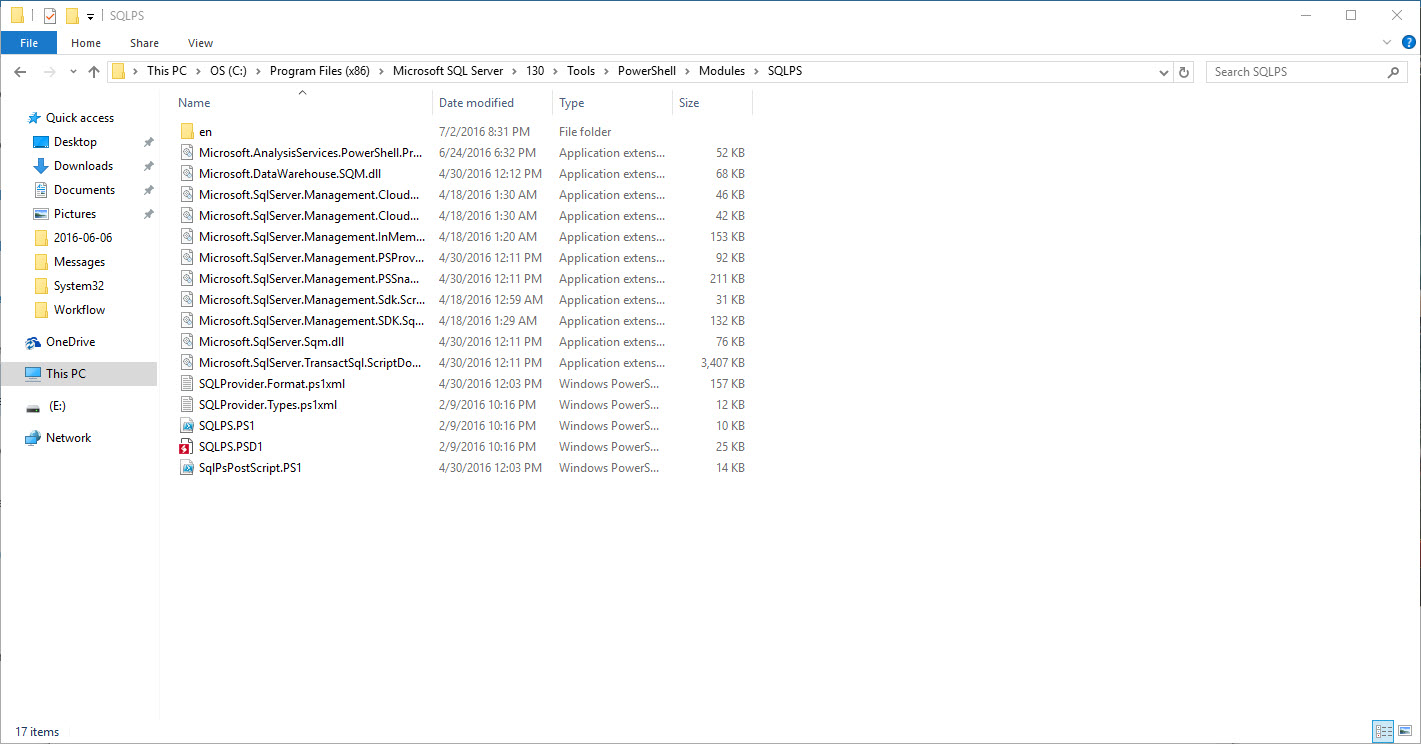1421x744 pixels.
Task: Open address bar previous locations dropdown
Action: pyautogui.click(x=1163, y=72)
